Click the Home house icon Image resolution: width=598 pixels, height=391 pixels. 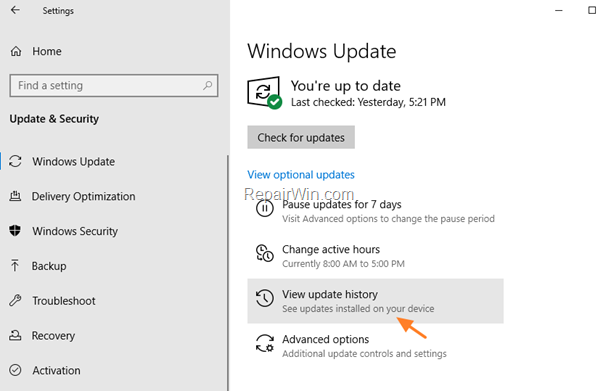pos(16,51)
